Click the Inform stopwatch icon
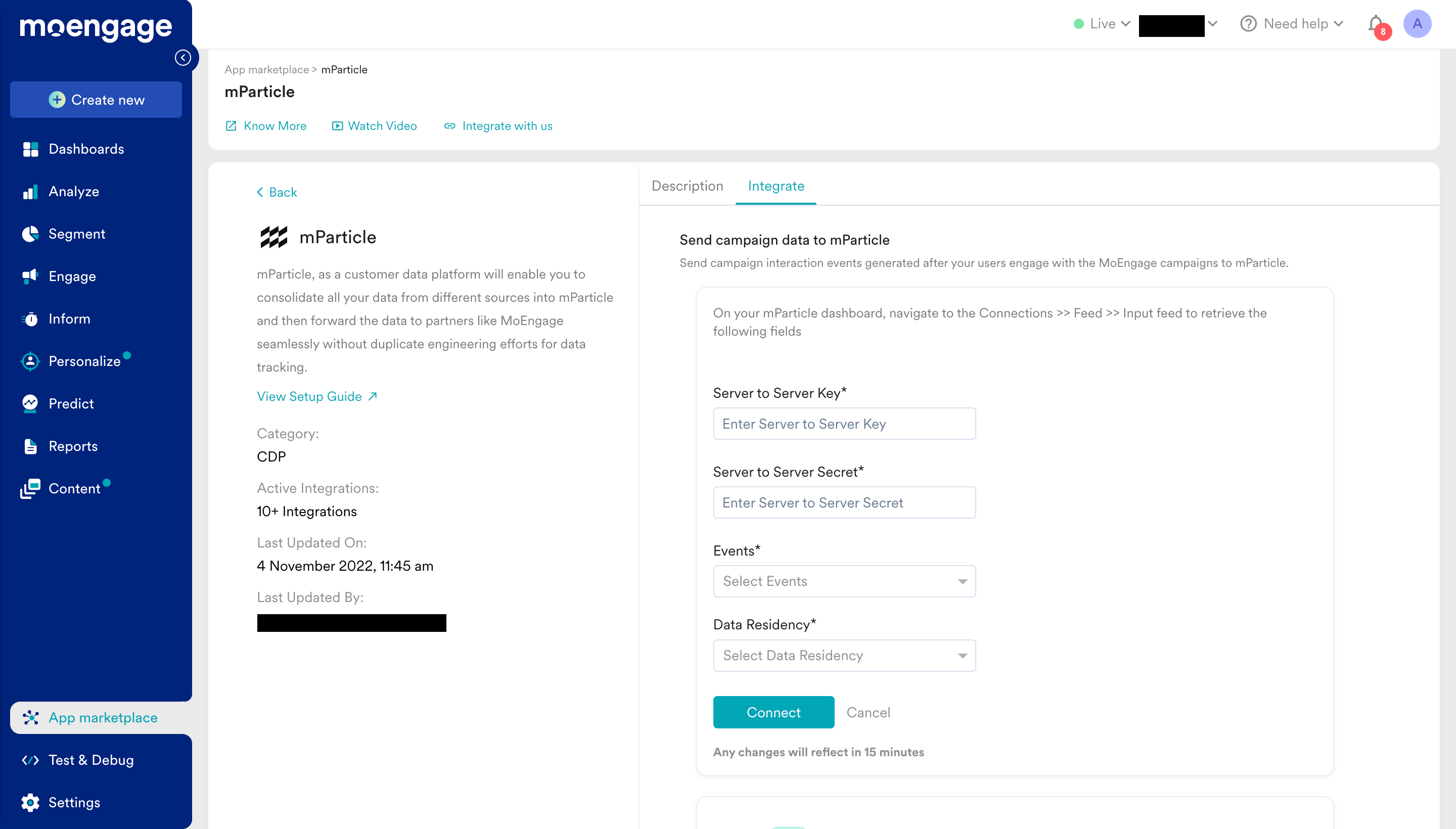 [30, 319]
